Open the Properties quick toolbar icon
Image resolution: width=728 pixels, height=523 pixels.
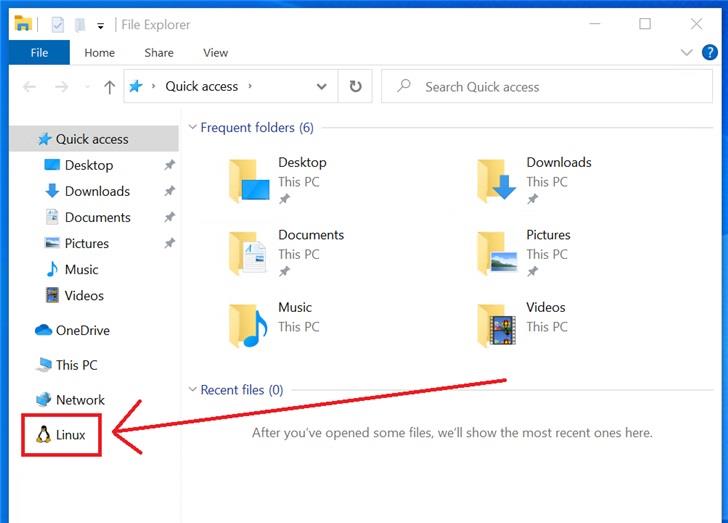tap(58, 25)
